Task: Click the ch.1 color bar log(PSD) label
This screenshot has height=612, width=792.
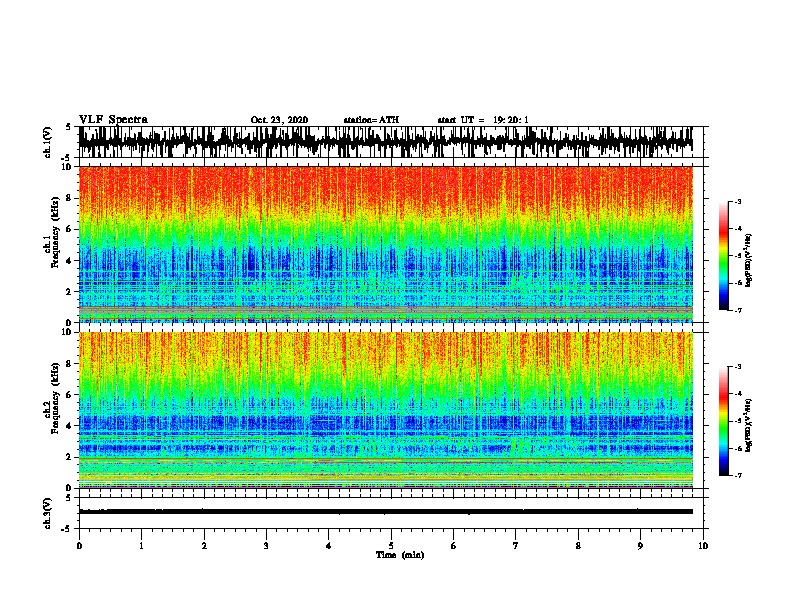Action: [749, 261]
